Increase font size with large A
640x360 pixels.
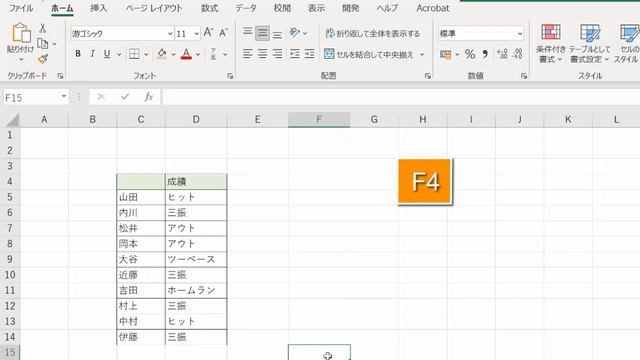[208, 33]
